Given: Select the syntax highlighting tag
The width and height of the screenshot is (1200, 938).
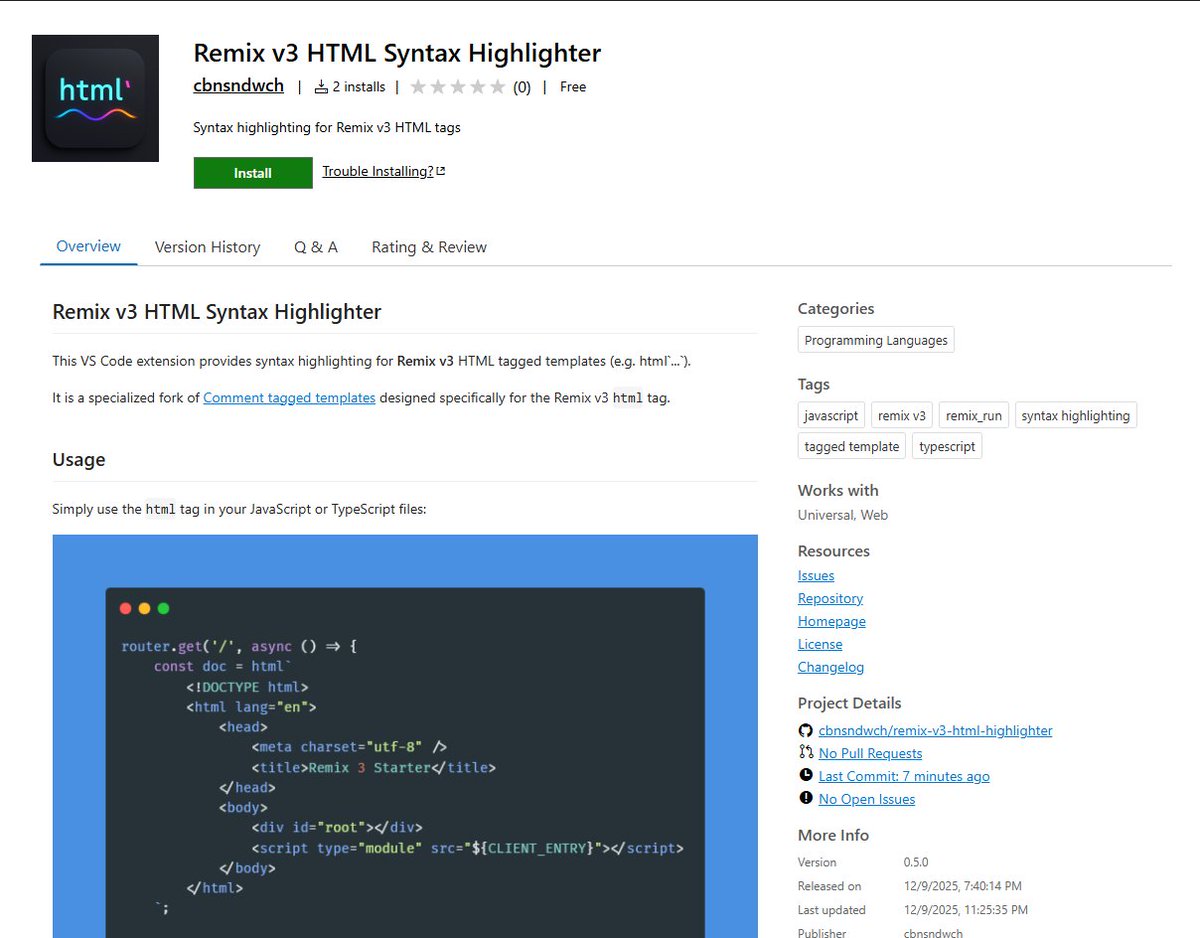Looking at the screenshot, I should click(x=1076, y=416).
